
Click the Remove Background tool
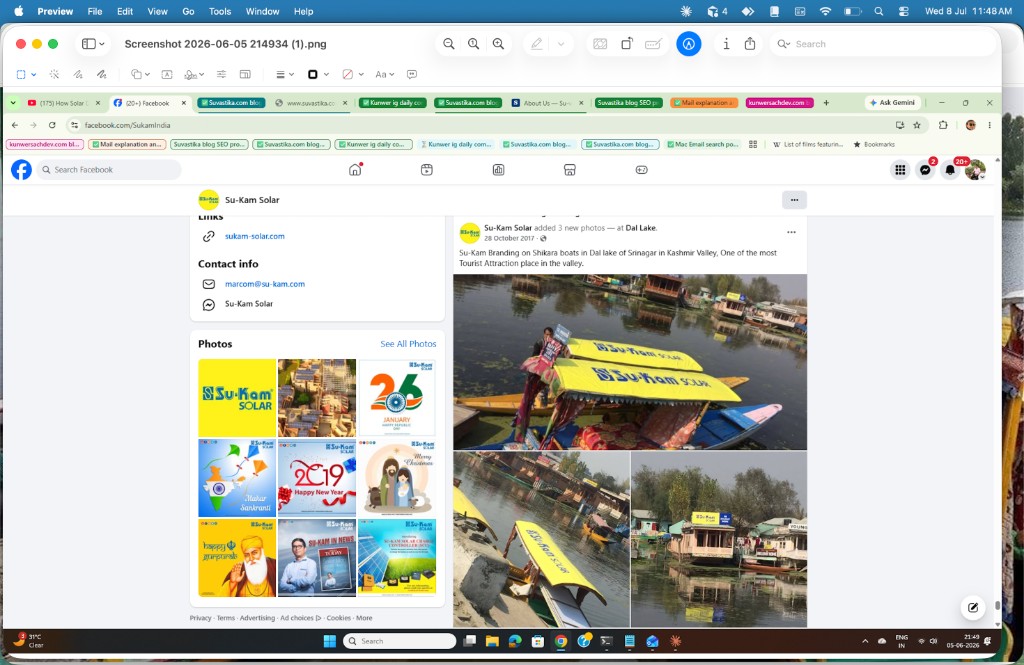(600, 44)
